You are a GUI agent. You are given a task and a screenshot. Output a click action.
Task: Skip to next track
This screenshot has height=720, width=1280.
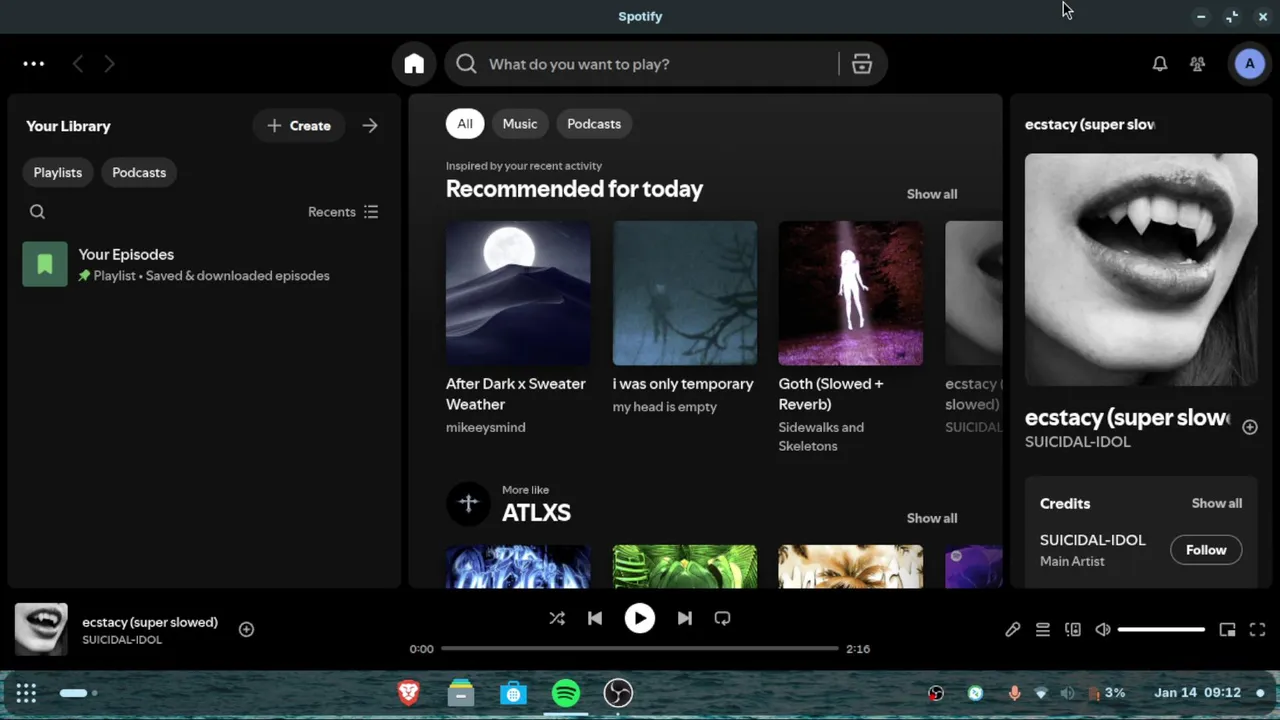(x=685, y=618)
